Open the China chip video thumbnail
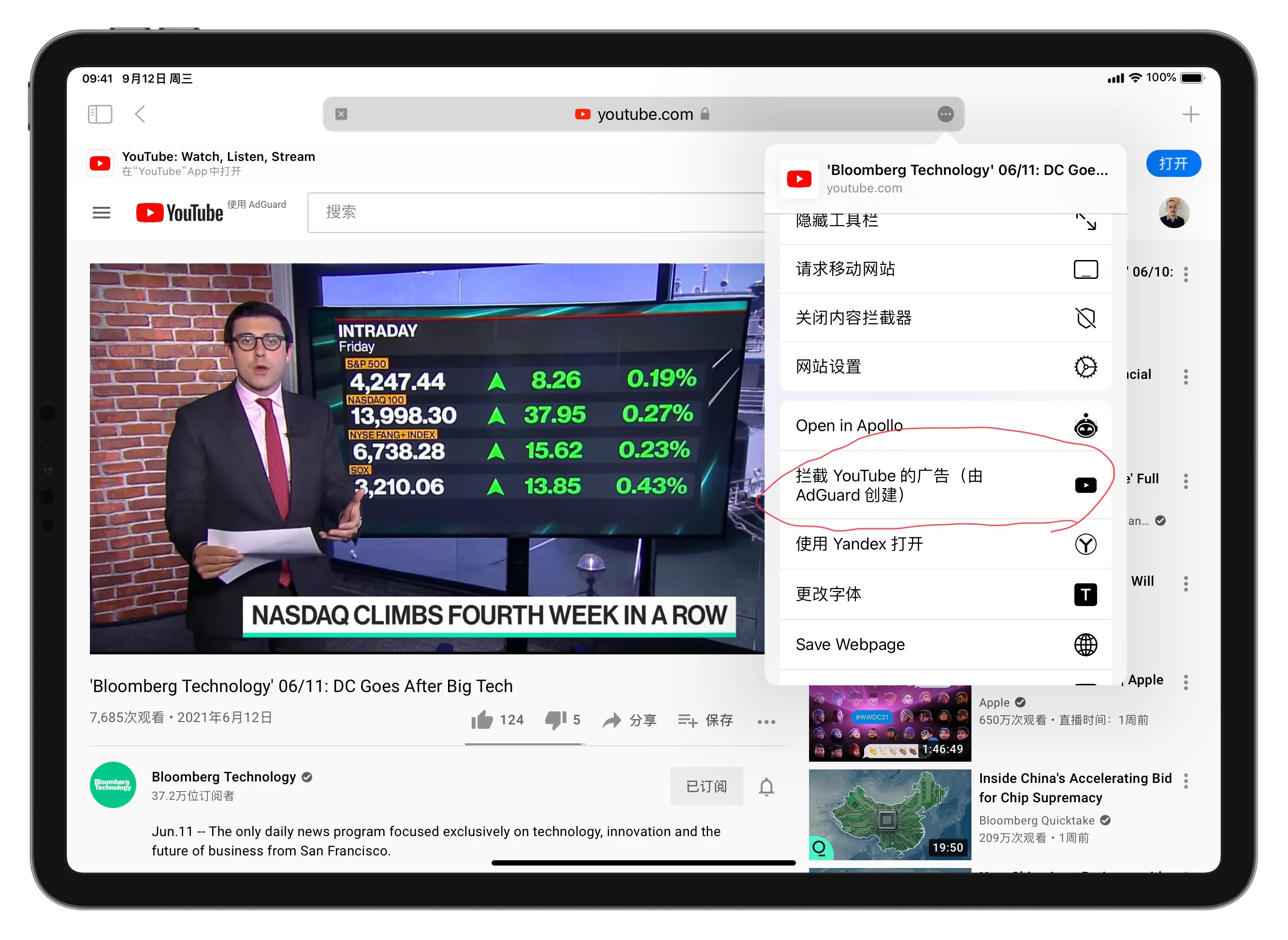Viewport: 1288px width, 940px height. pos(890,815)
